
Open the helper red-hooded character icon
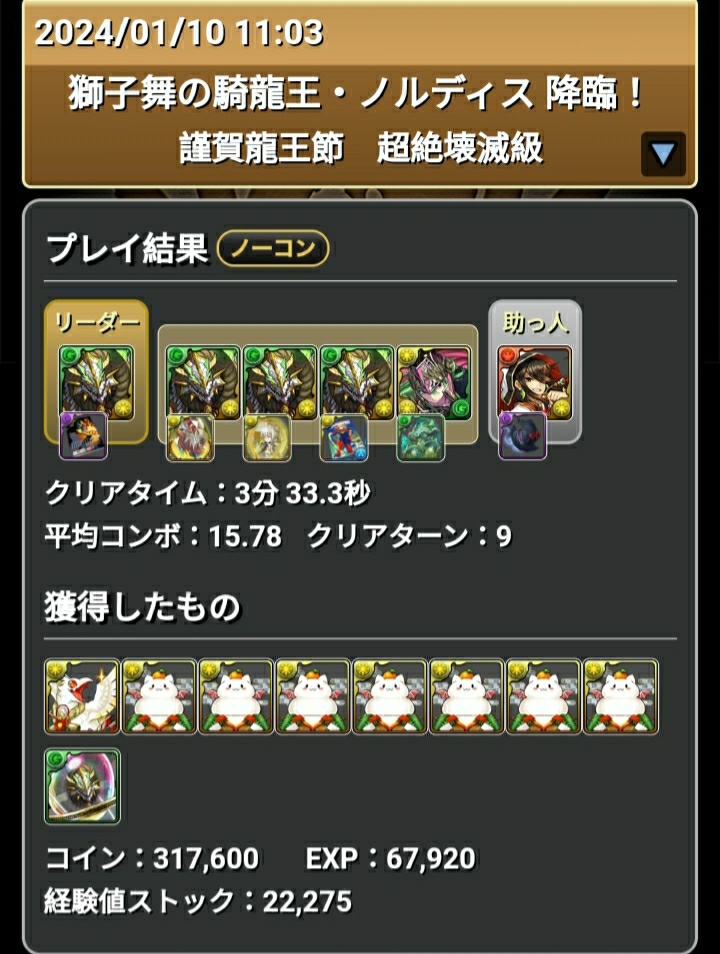(x=535, y=382)
